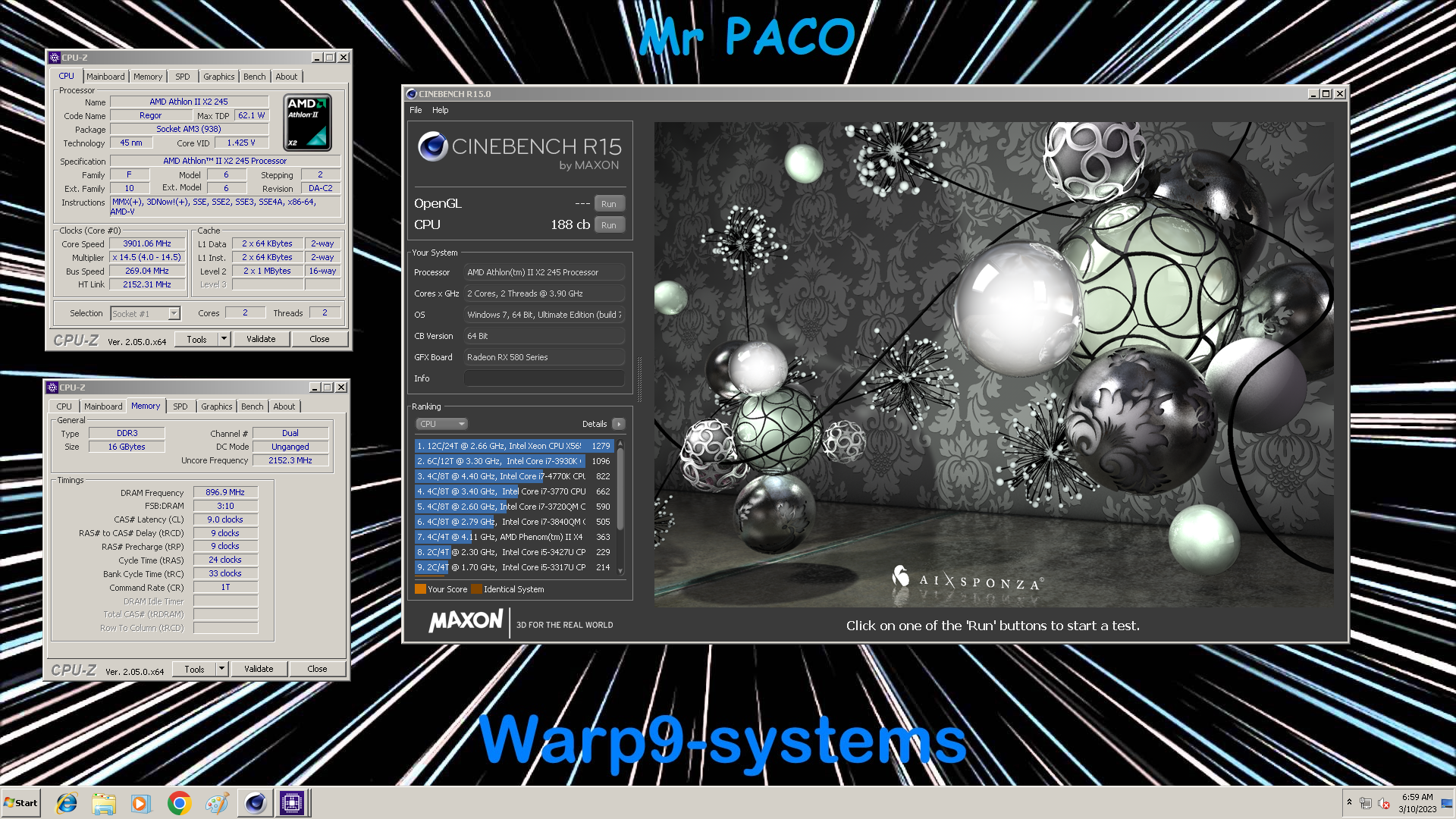1456x819 pixels.
Task: Open Google Chrome from the taskbar
Action: tap(179, 803)
